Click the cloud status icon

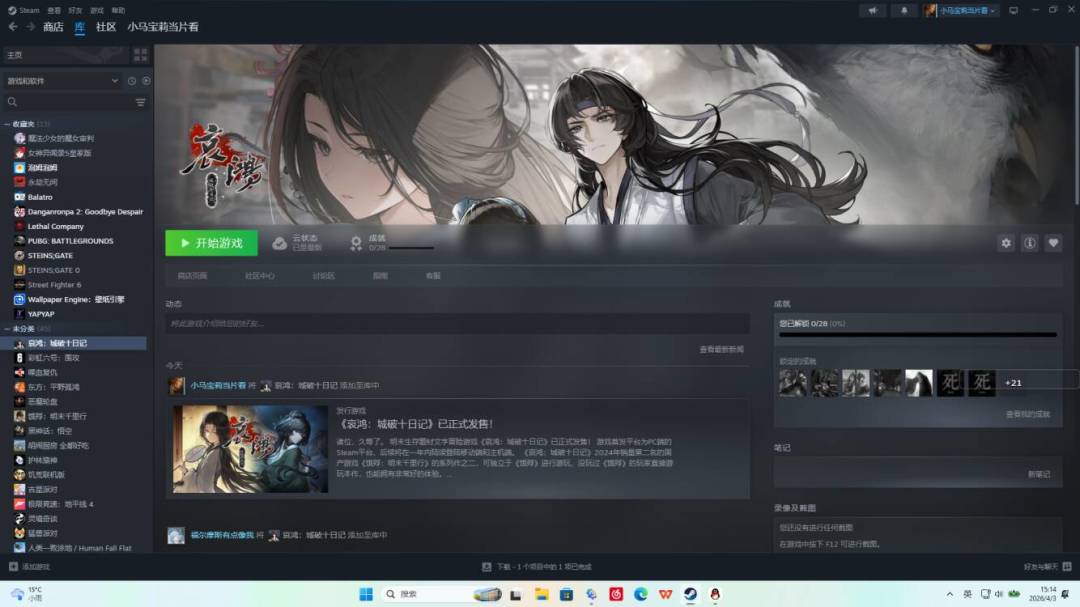pyautogui.click(x=279, y=243)
